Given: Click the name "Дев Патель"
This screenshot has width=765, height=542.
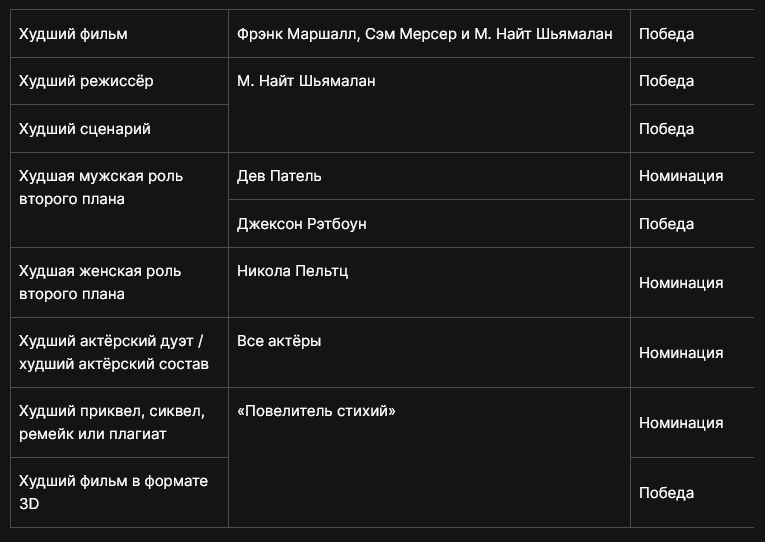Looking at the screenshot, I should click(x=279, y=176).
